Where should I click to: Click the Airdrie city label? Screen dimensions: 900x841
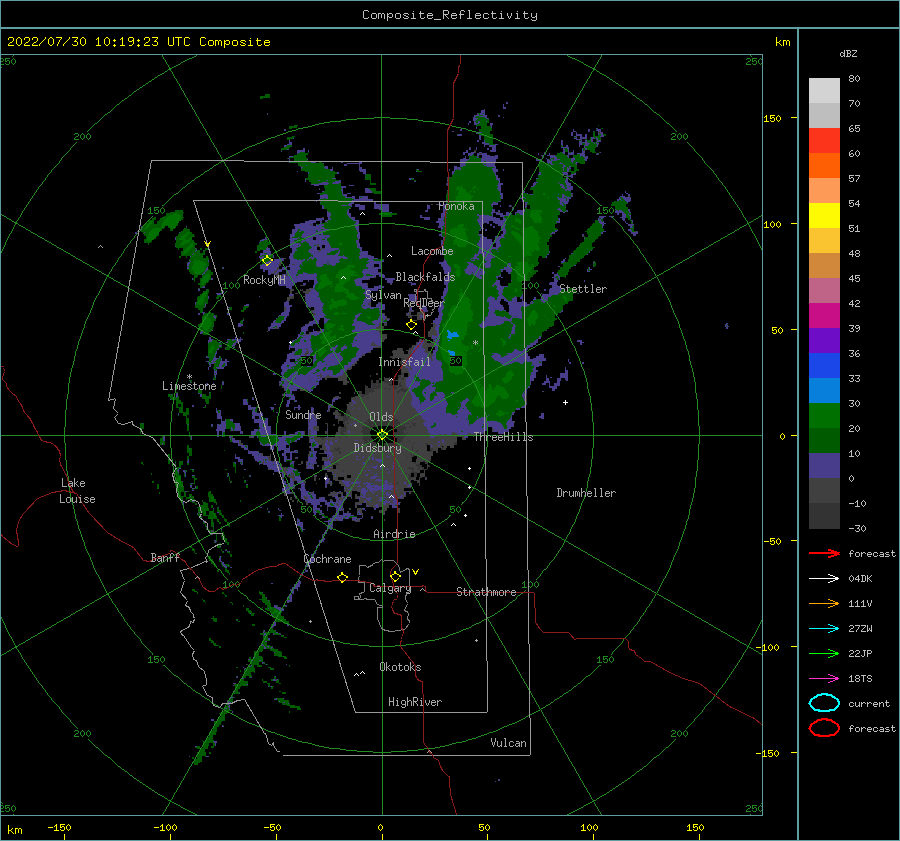coord(394,534)
